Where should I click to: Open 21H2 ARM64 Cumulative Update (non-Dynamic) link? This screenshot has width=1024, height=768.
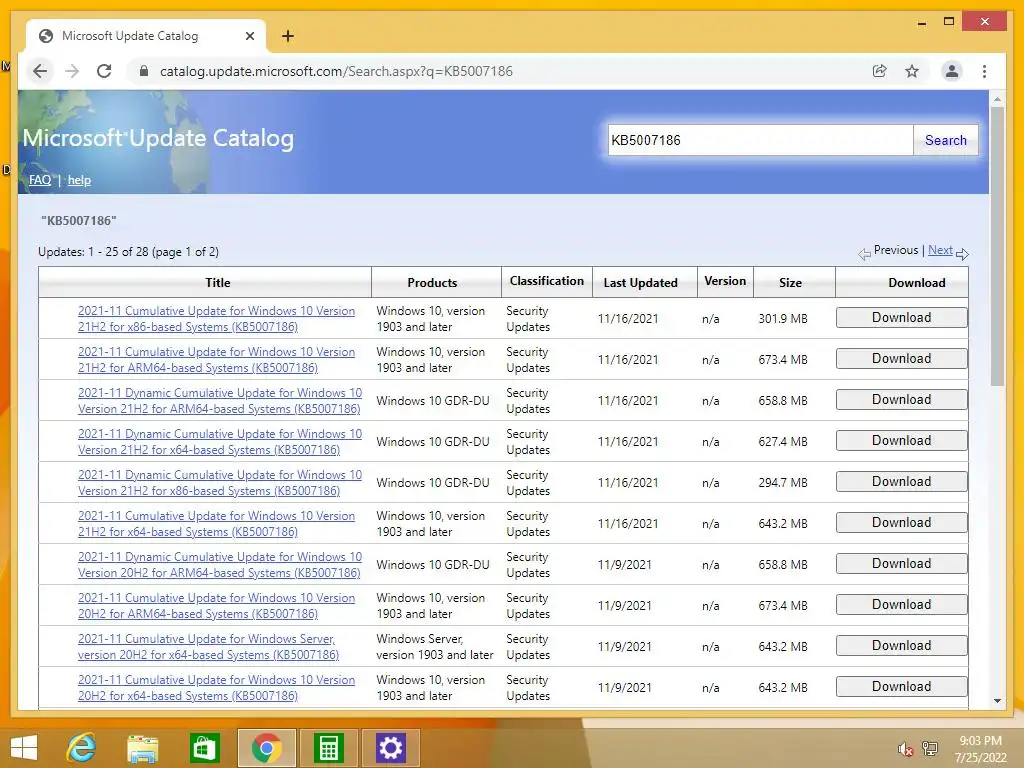tap(216, 360)
